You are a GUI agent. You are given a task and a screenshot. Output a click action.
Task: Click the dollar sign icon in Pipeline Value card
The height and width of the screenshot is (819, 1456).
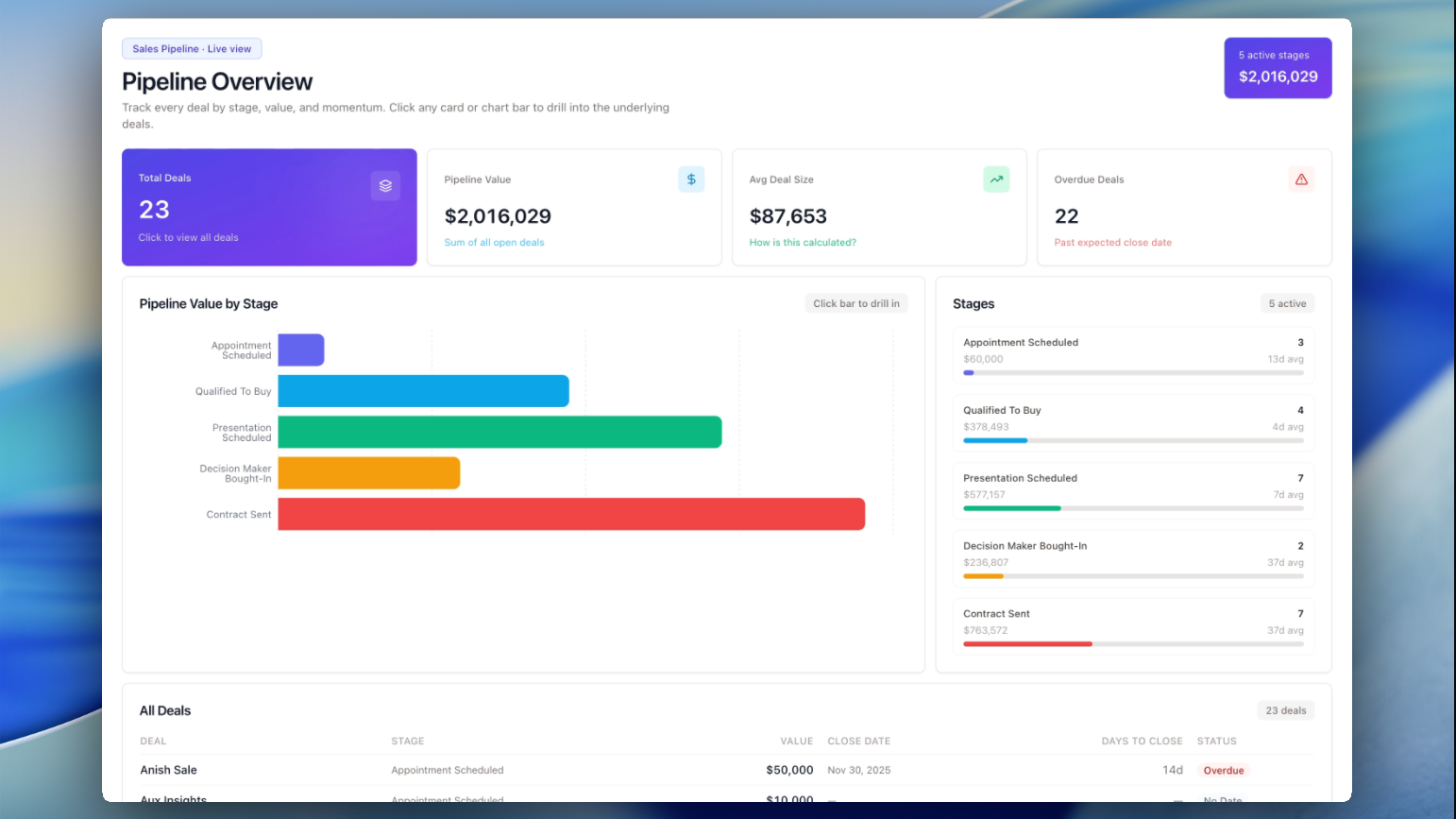coord(691,179)
